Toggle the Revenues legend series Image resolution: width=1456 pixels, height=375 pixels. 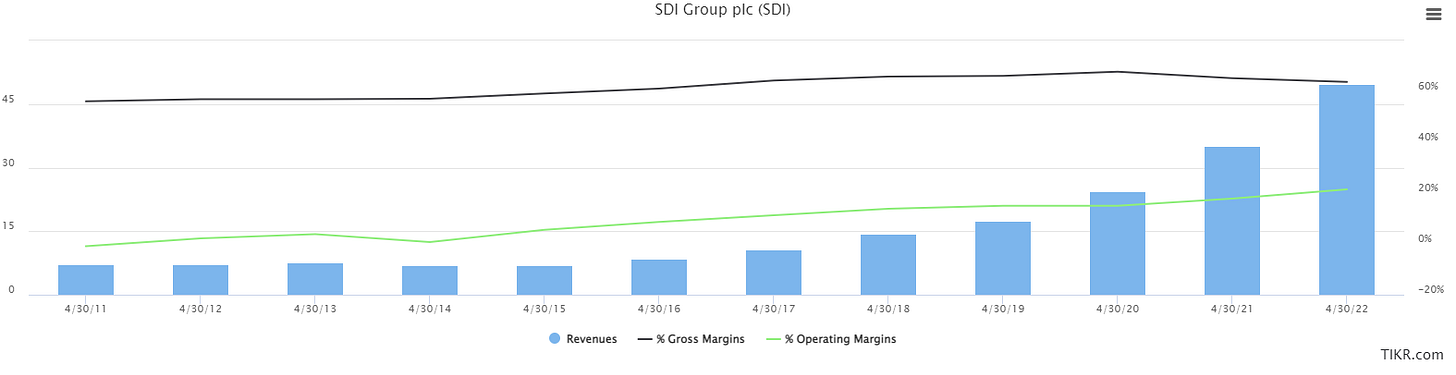pos(583,339)
